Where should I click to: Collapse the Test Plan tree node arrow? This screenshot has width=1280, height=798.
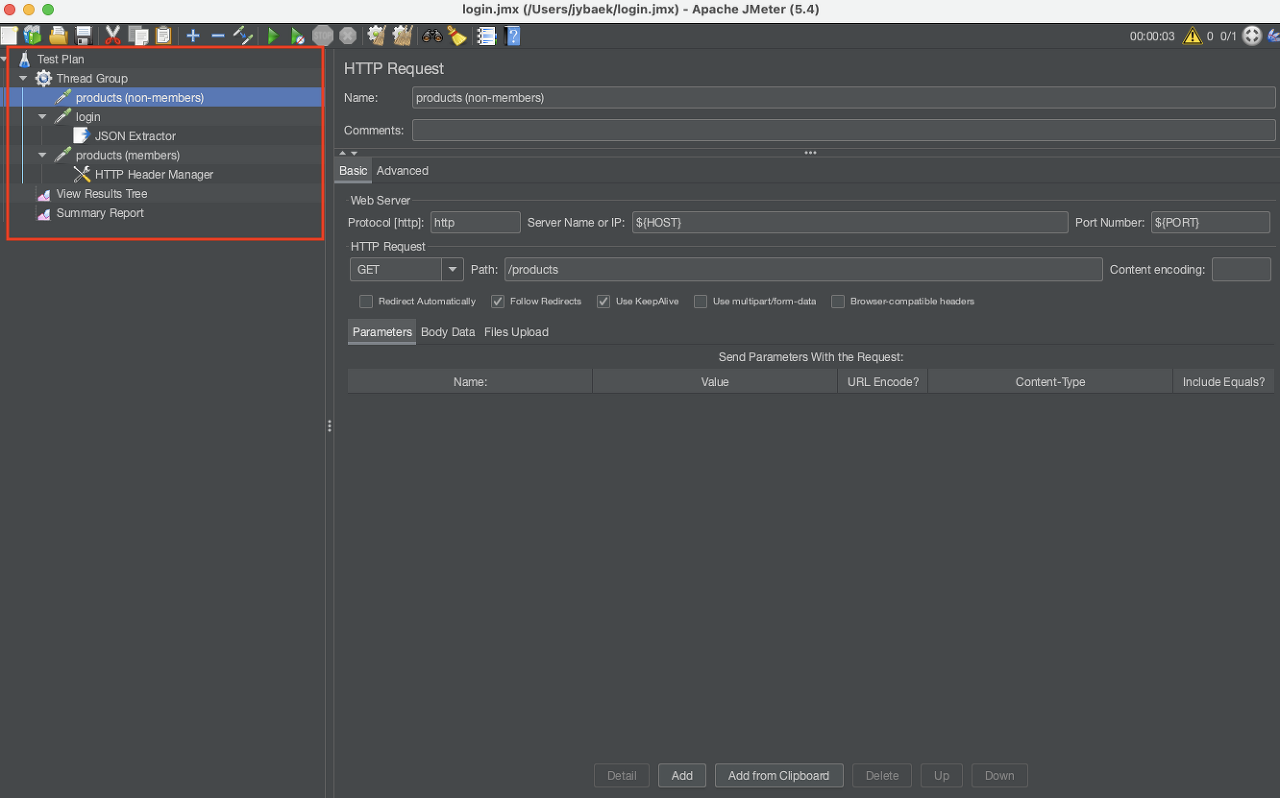pyautogui.click(x=5, y=59)
